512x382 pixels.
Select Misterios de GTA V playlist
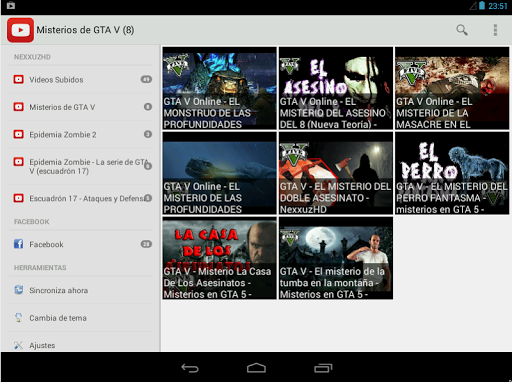point(81,107)
